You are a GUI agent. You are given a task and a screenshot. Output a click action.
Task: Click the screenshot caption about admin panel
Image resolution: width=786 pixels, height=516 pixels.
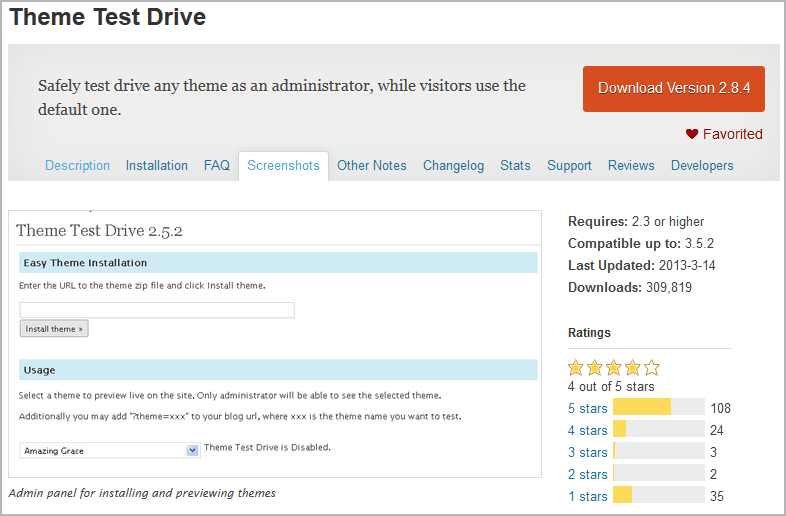pos(142,493)
